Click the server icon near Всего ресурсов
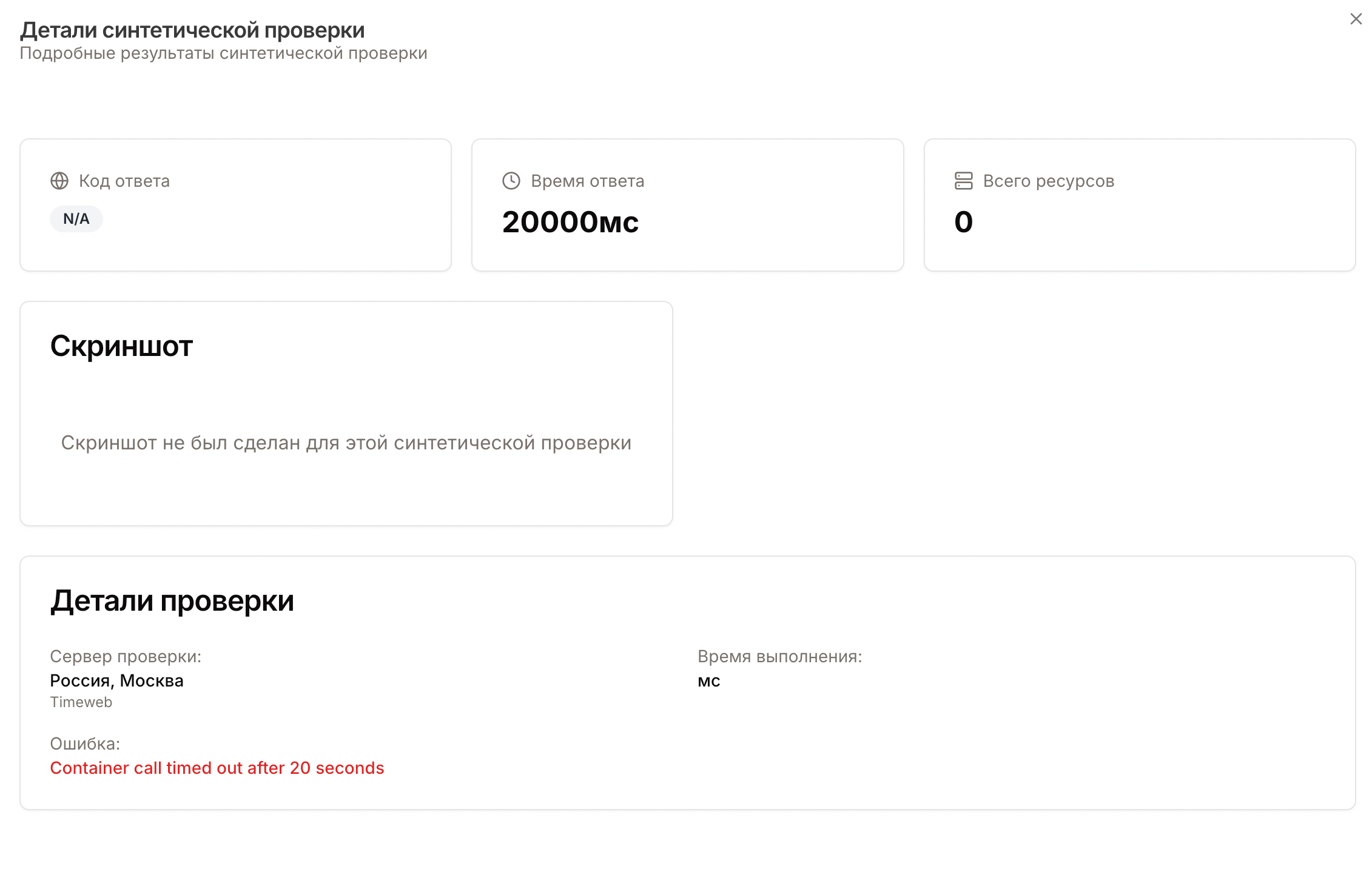Screen dimensions: 1372x883 tap(963, 180)
